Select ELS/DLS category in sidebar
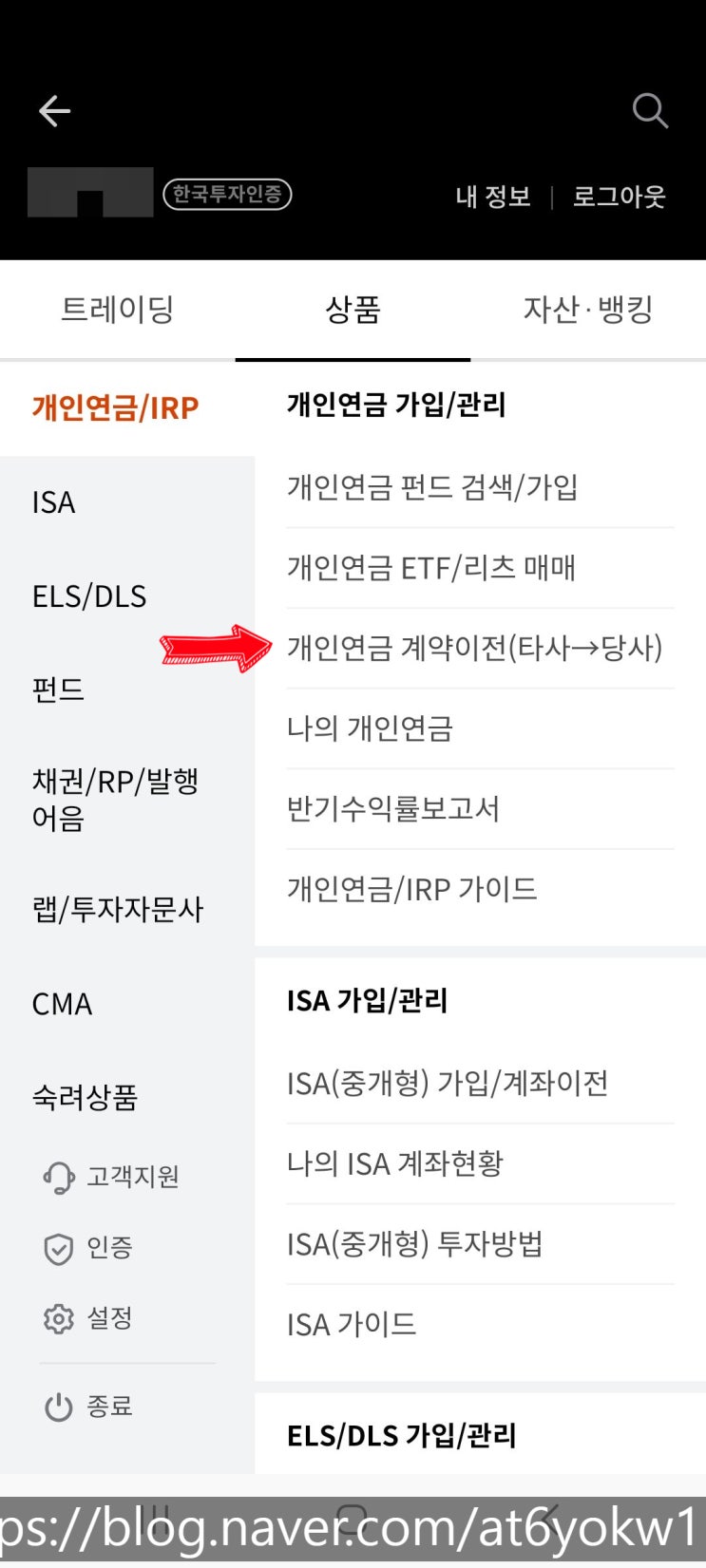 pos(89,596)
